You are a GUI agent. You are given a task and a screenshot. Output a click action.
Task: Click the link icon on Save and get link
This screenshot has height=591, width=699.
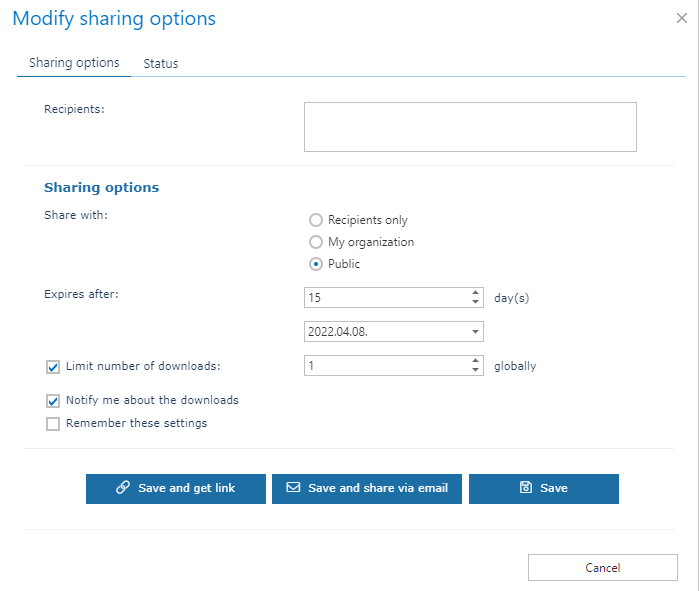123,488
